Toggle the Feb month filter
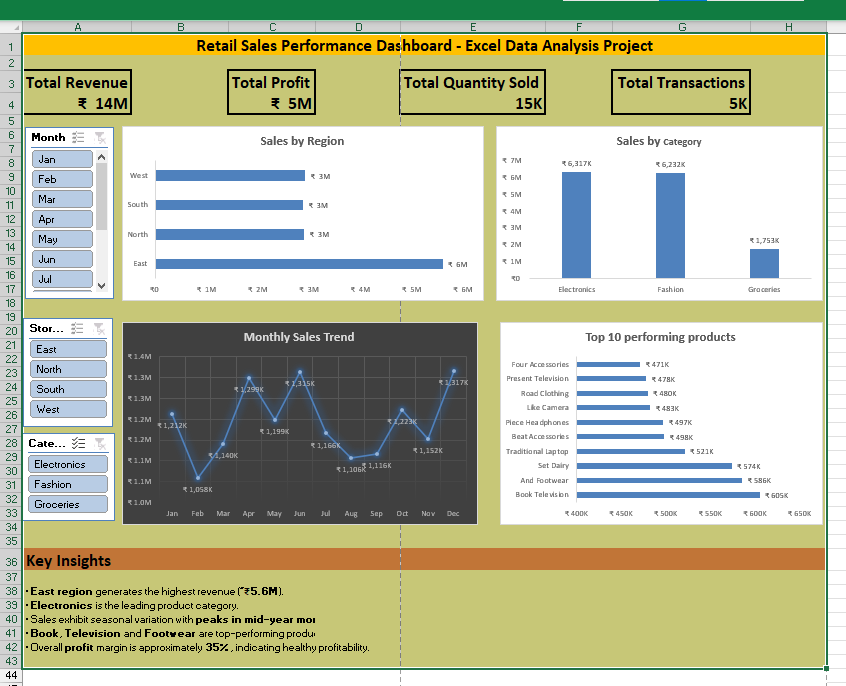The image size is (846, 686). 64,179
